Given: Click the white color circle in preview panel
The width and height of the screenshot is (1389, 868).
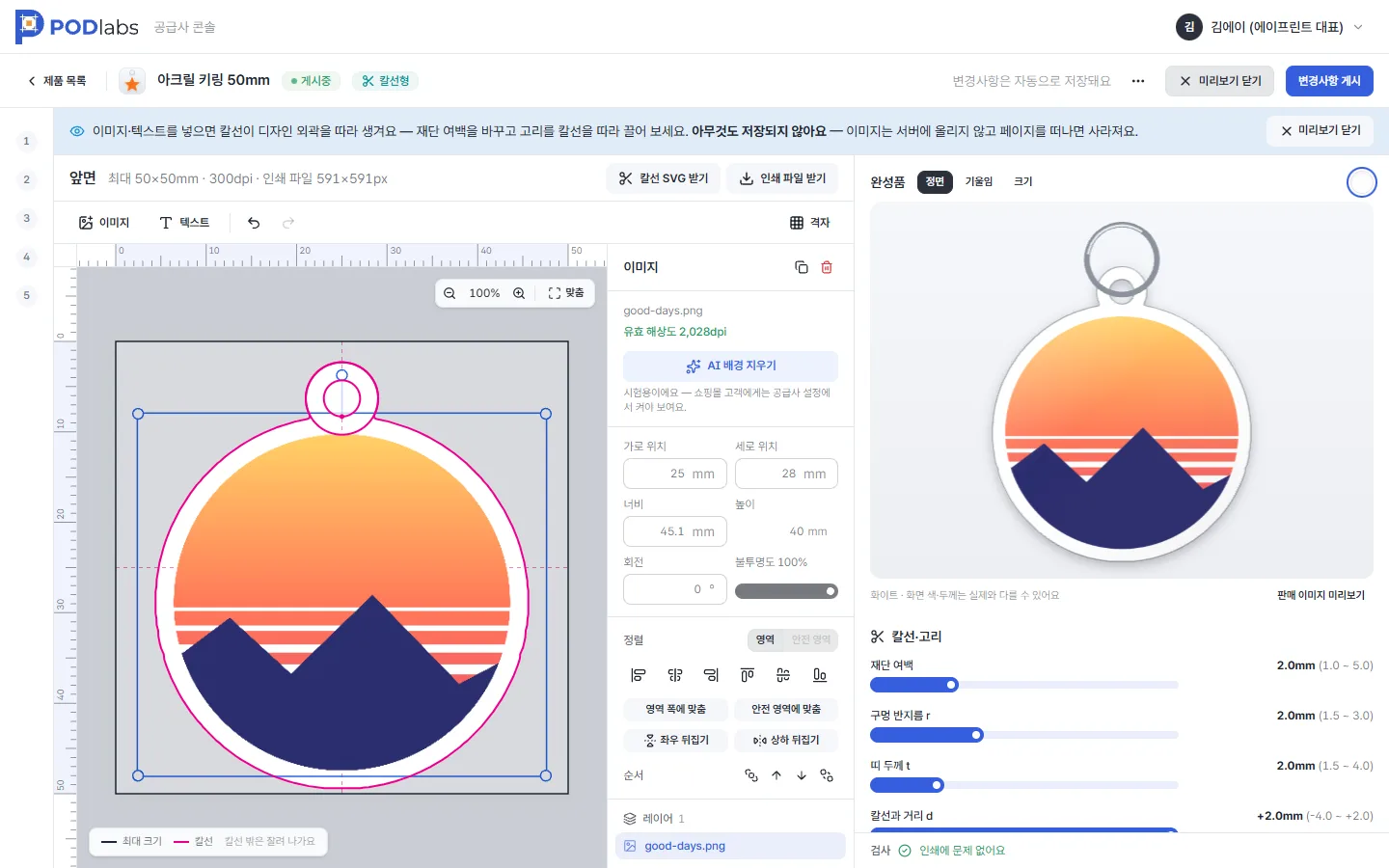Looking at the screenshot, I should click(1361, 182).
